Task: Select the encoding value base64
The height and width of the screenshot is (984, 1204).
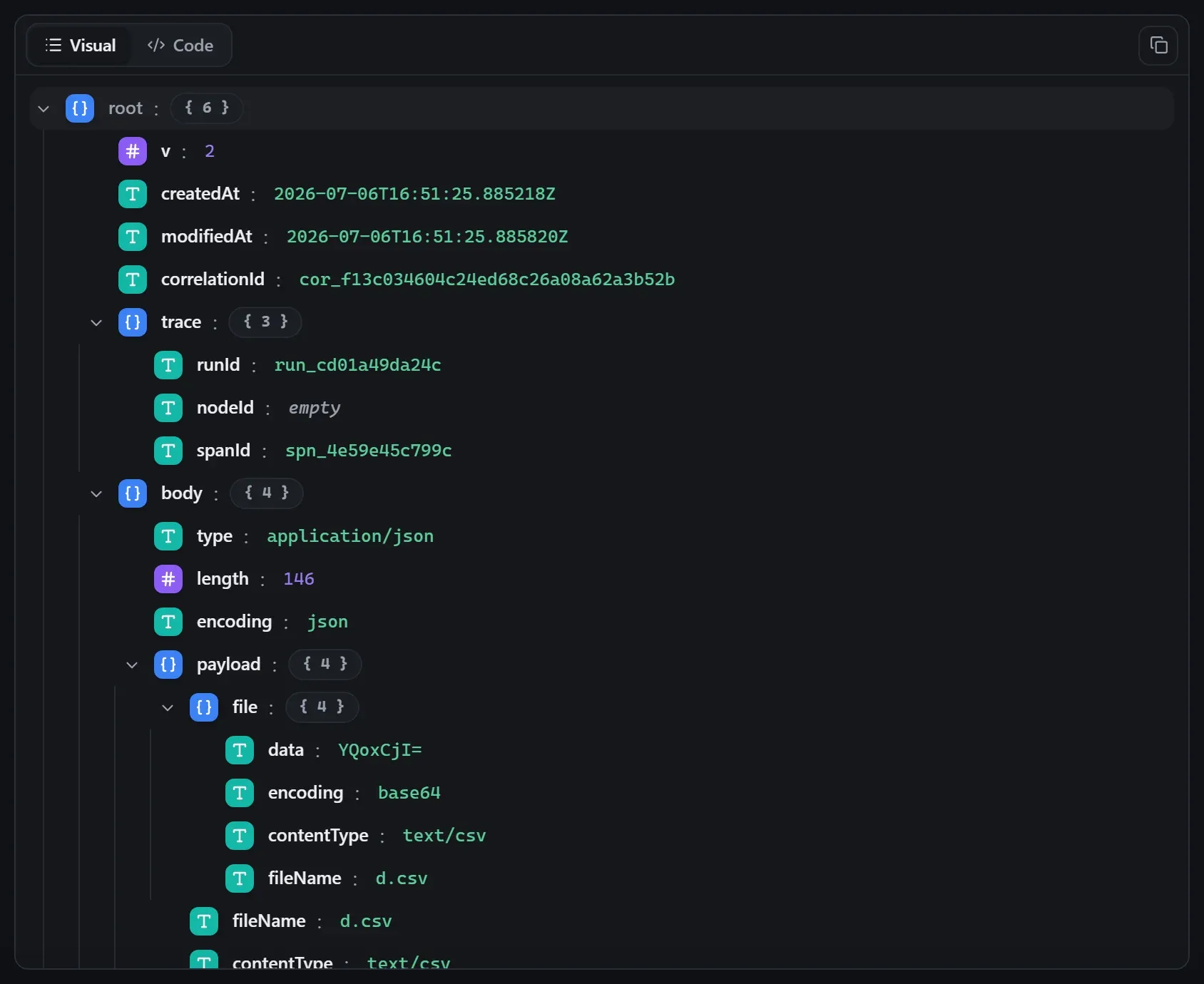Action: click(409, 793)
